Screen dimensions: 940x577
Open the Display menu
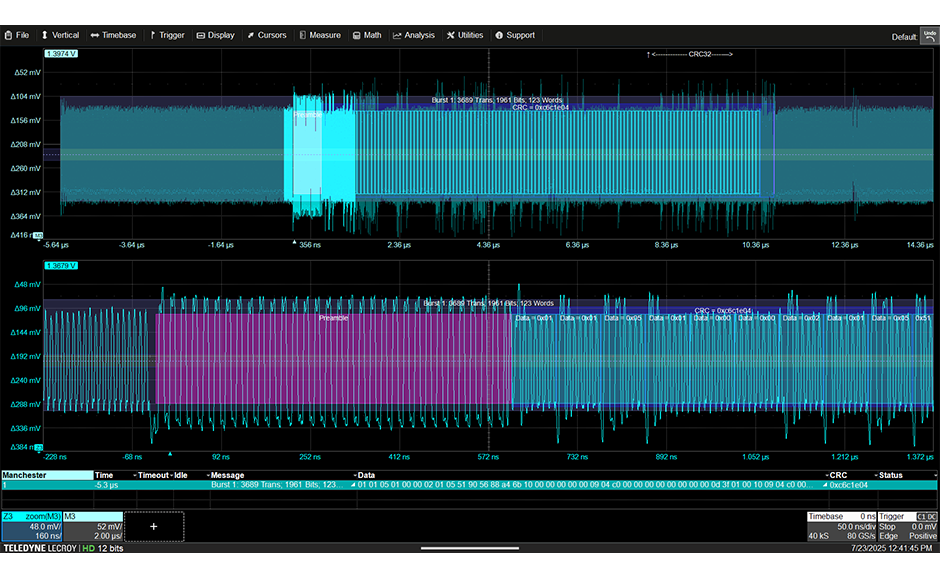[x=215, y=35]
